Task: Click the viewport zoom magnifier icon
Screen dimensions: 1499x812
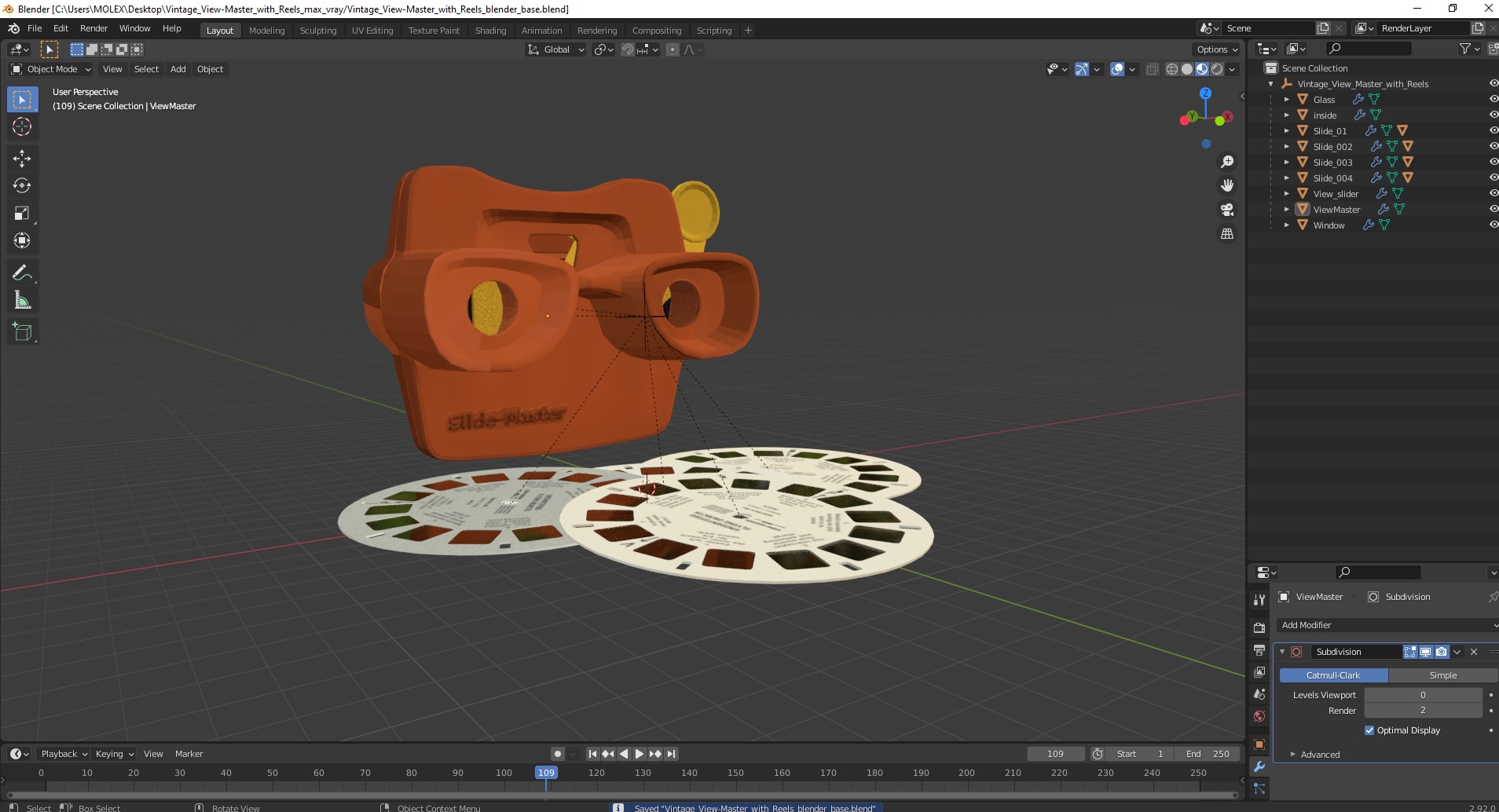Action: pos(1226,162)
